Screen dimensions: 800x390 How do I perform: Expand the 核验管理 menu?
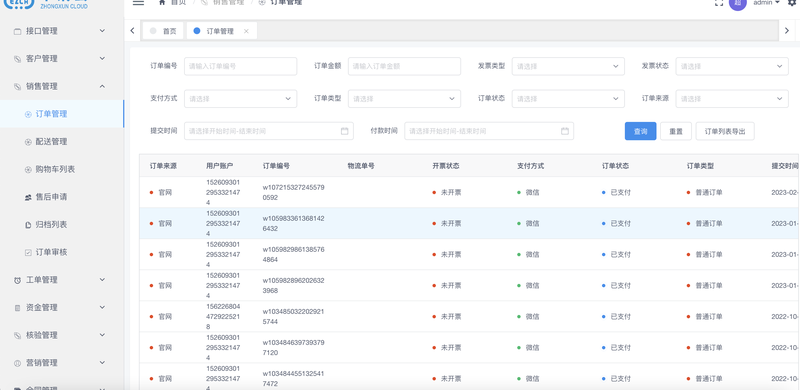pos(102,335)
